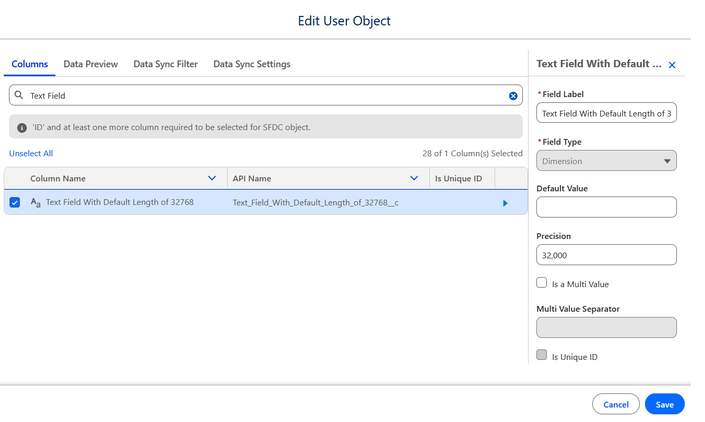Click the Precision field showing 32,000
This screenshot has width=705, height=422.
[x=606, y=255]
